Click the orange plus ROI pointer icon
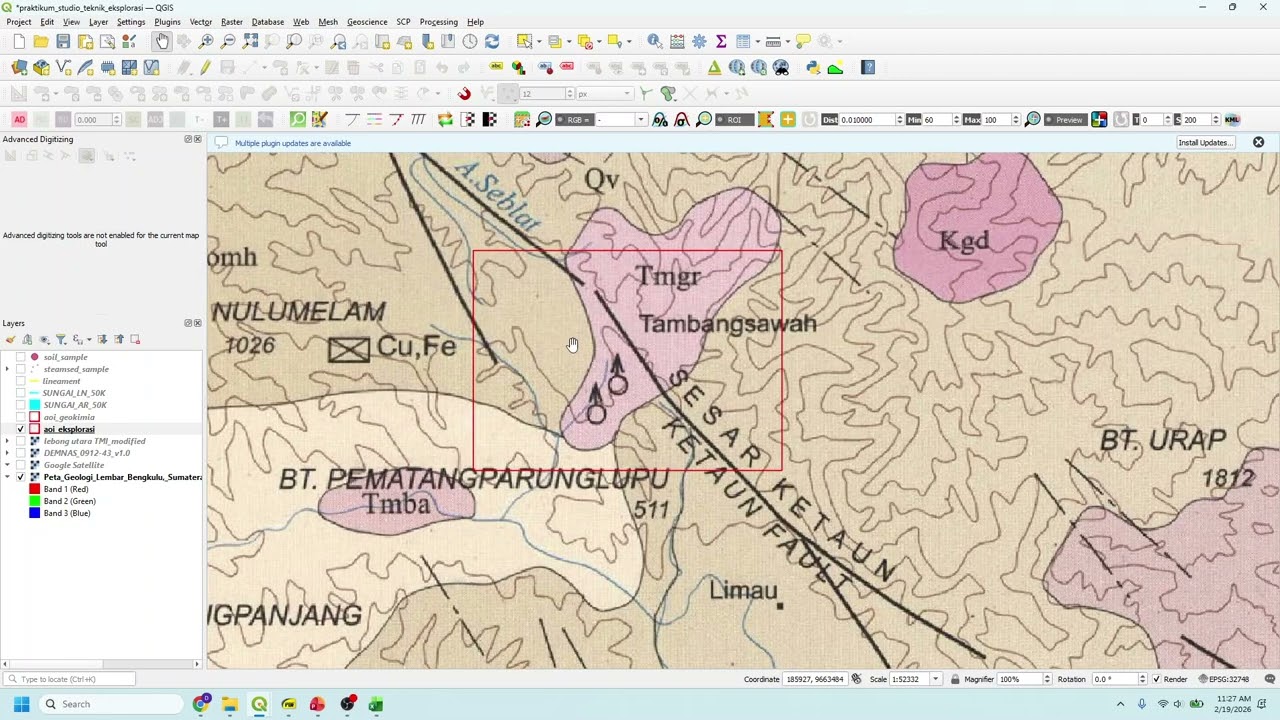The height and width of the screenshot is (720, 1280). click(788, 119)
